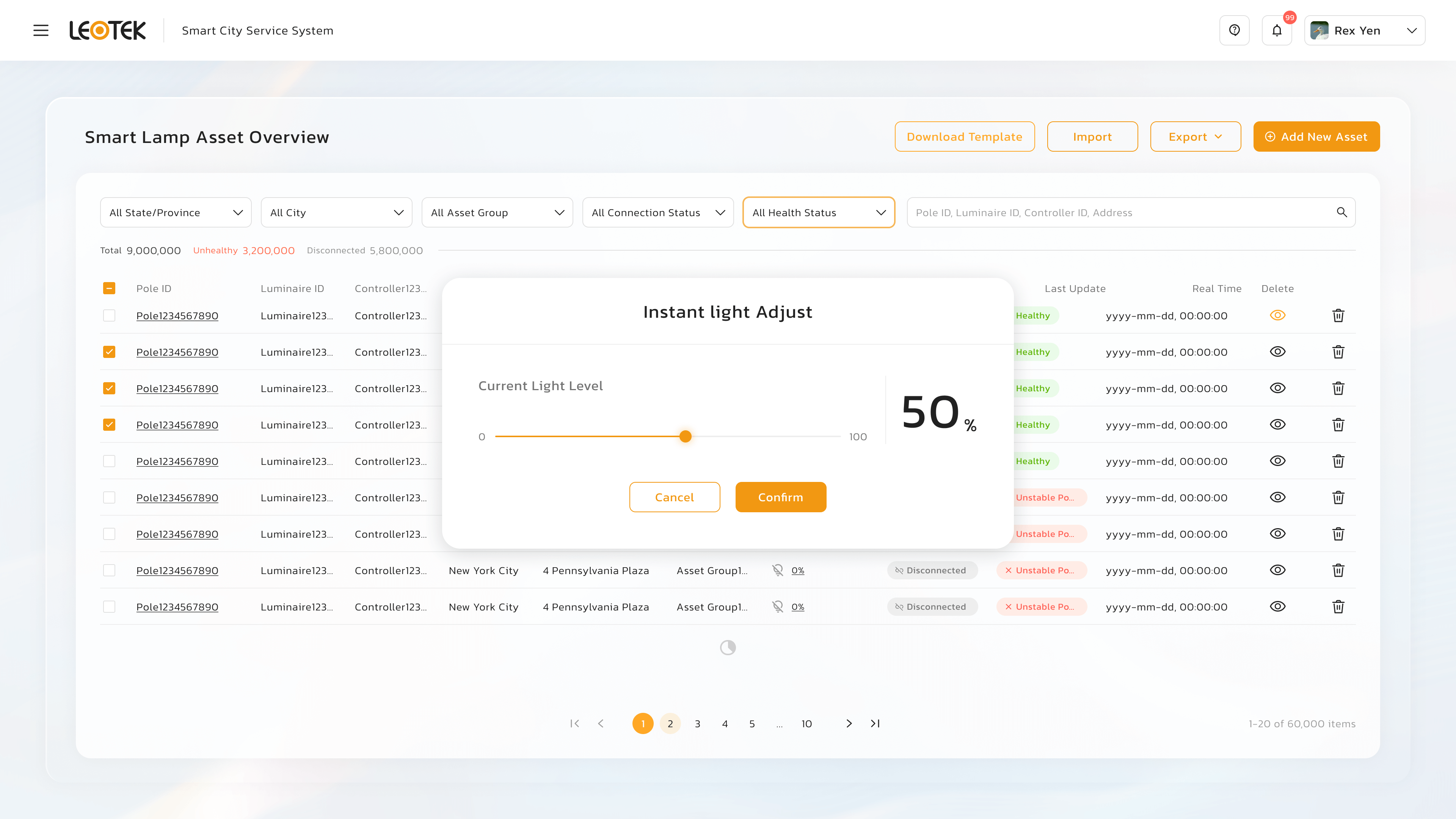1456x819 pixels.
Task: Go to page 3 in the pagination
Action: pyautogui.click(x=698, y=723)
